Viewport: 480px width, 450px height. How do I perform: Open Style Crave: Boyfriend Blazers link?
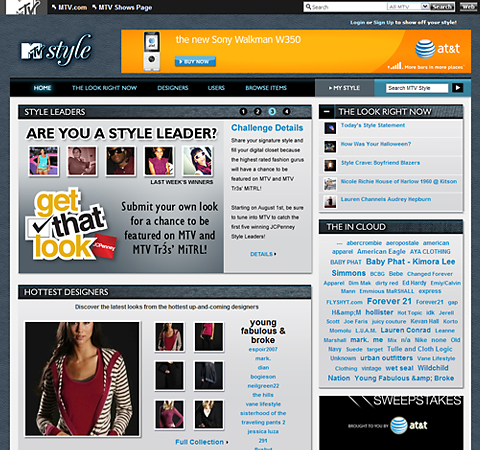coord(380,163)
